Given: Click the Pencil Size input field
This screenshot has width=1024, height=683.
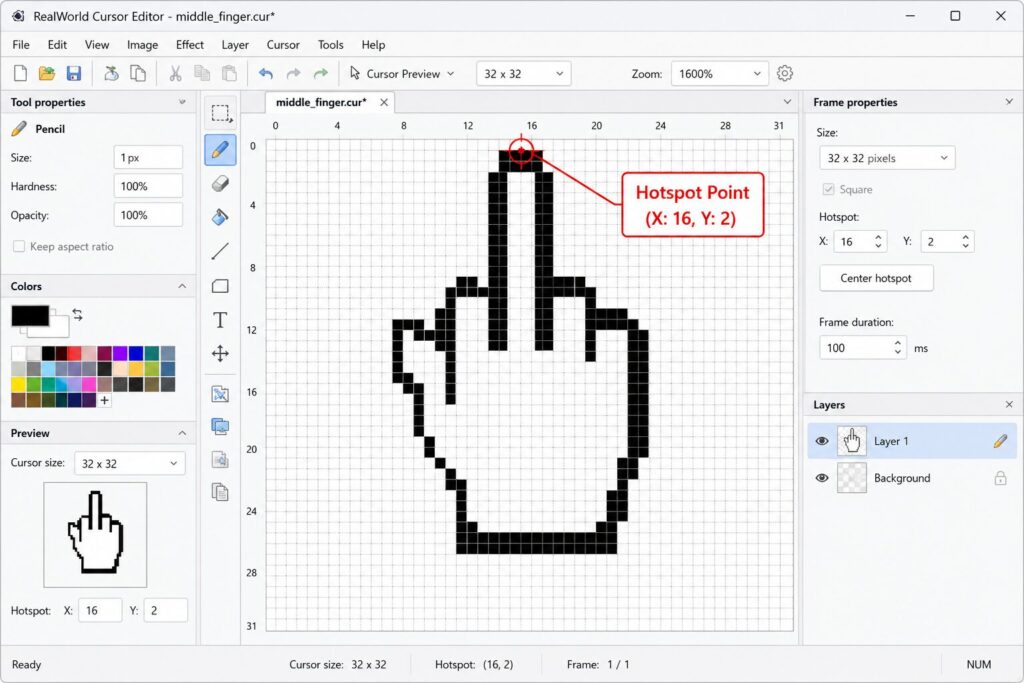Looking at the screenshot, I should (x=148, y=158).
